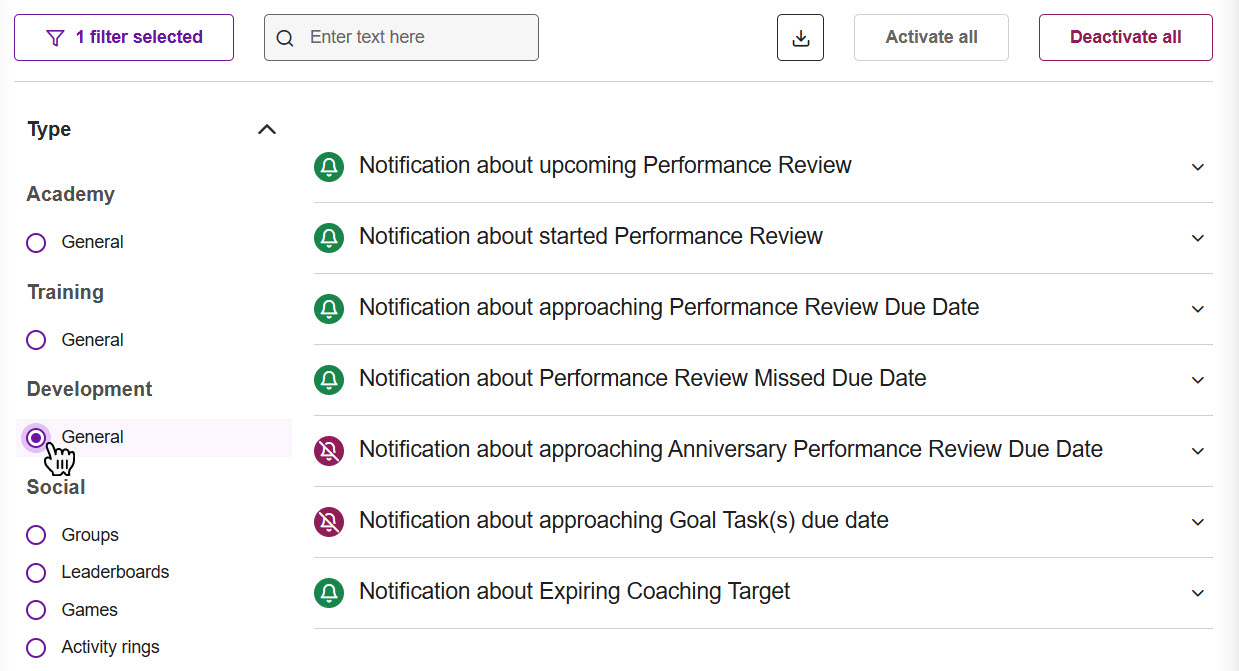
Task: Expand Goal Task(s) due date notification chevron
Action: point(1198,522)
